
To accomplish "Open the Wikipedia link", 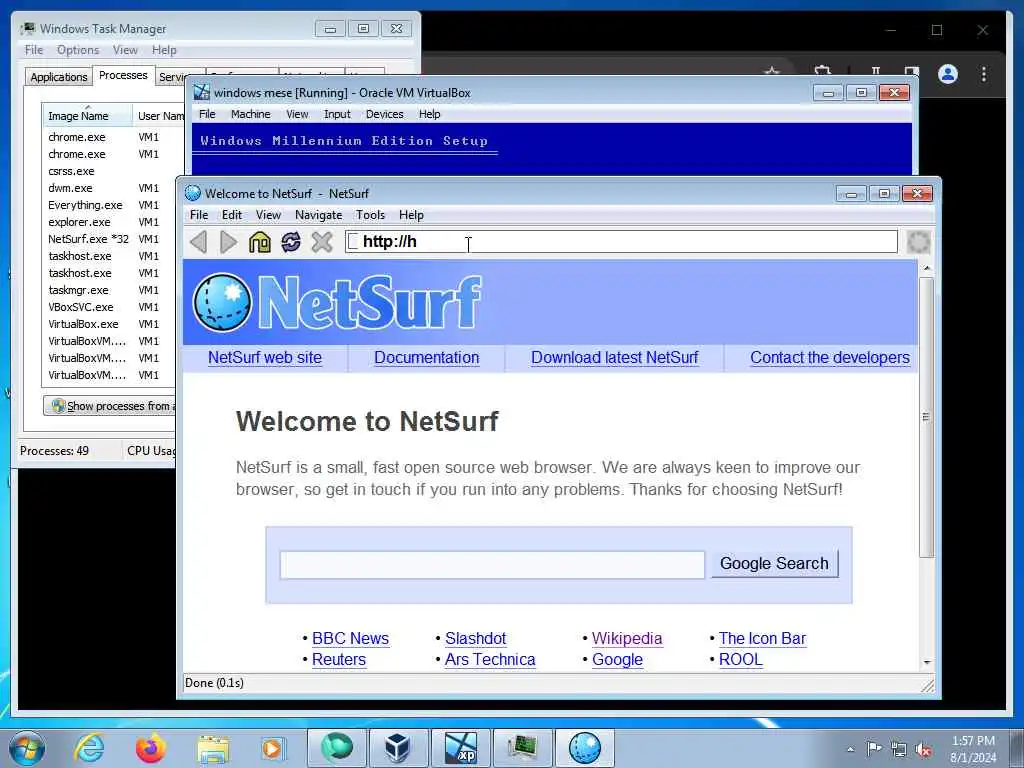I will pyautogui.click(x=627, y=638).
